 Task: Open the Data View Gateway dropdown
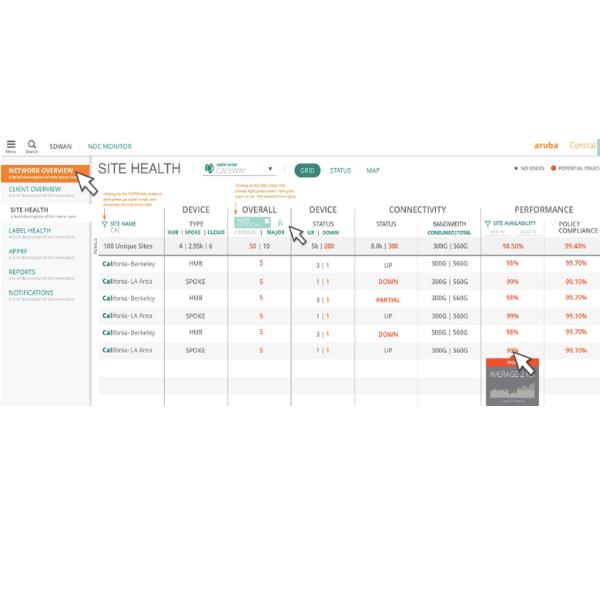[270, 170]
